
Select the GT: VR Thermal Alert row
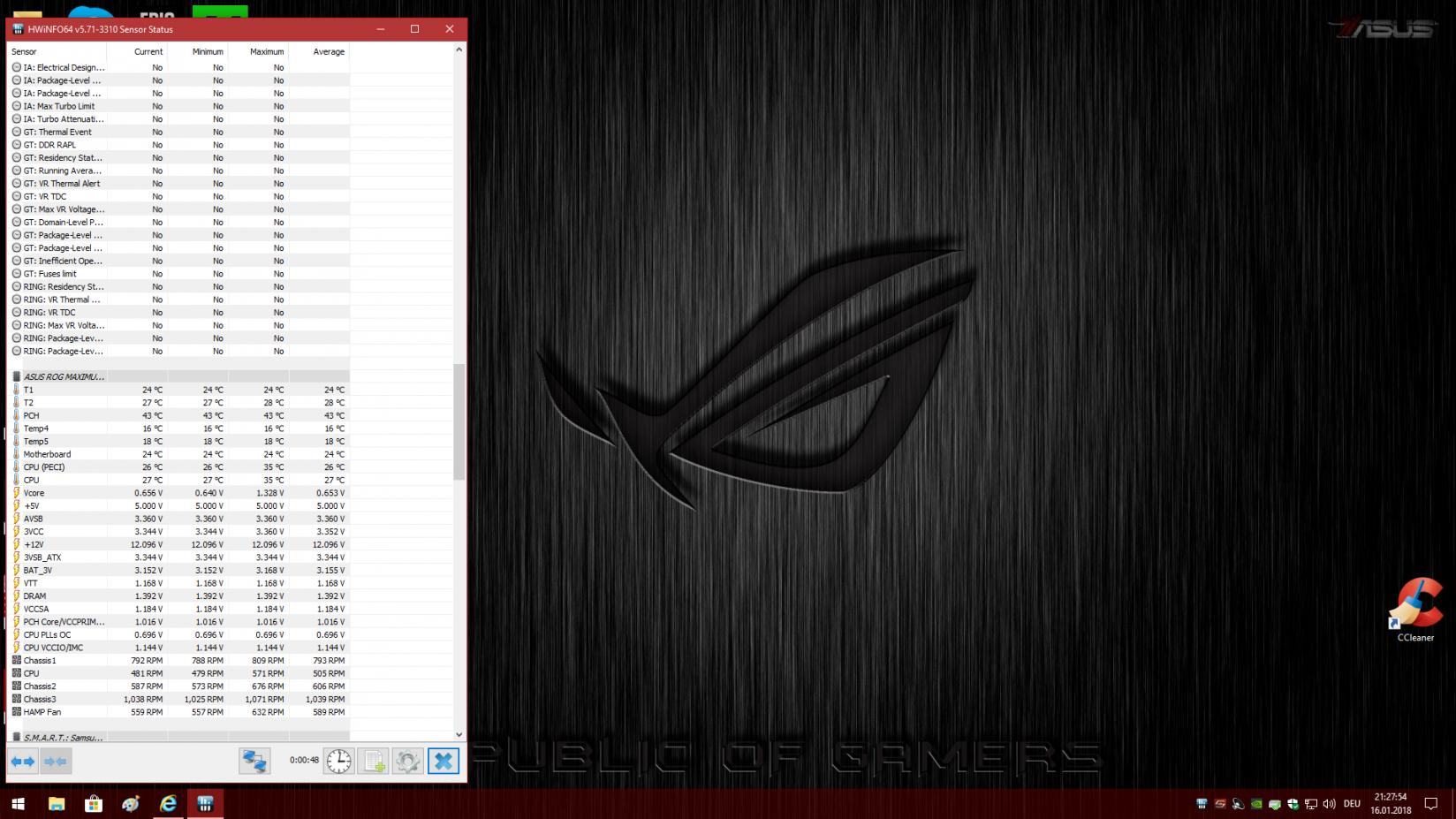click(178, 184)
